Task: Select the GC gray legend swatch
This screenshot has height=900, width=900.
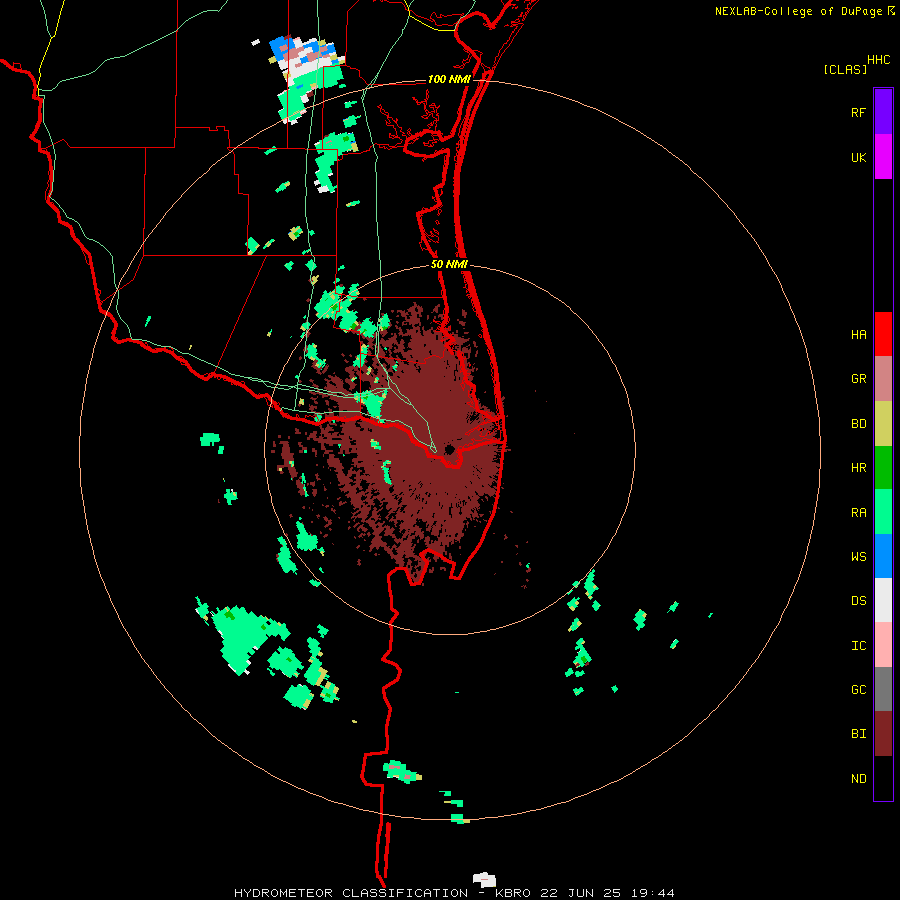Action: pos(883,689)
